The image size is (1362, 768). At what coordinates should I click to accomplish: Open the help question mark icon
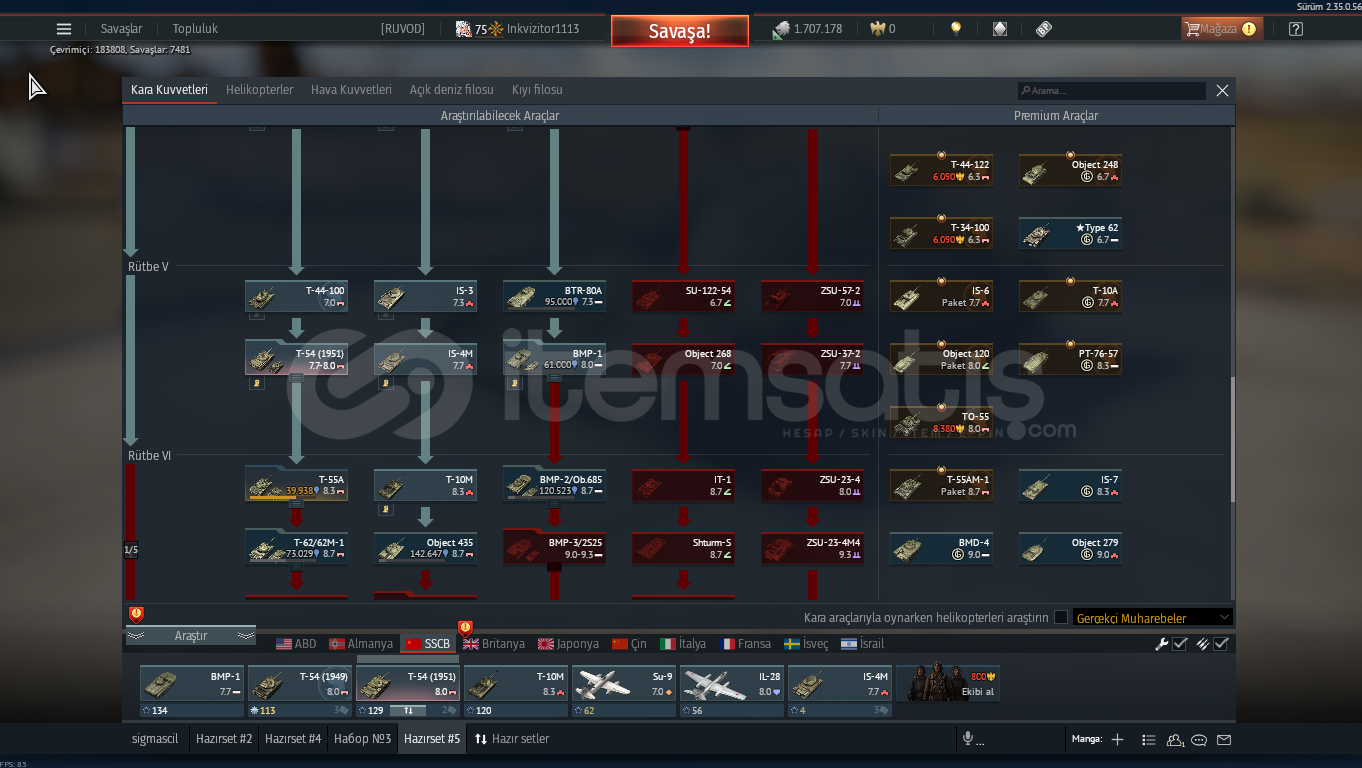coord(1296,29)
